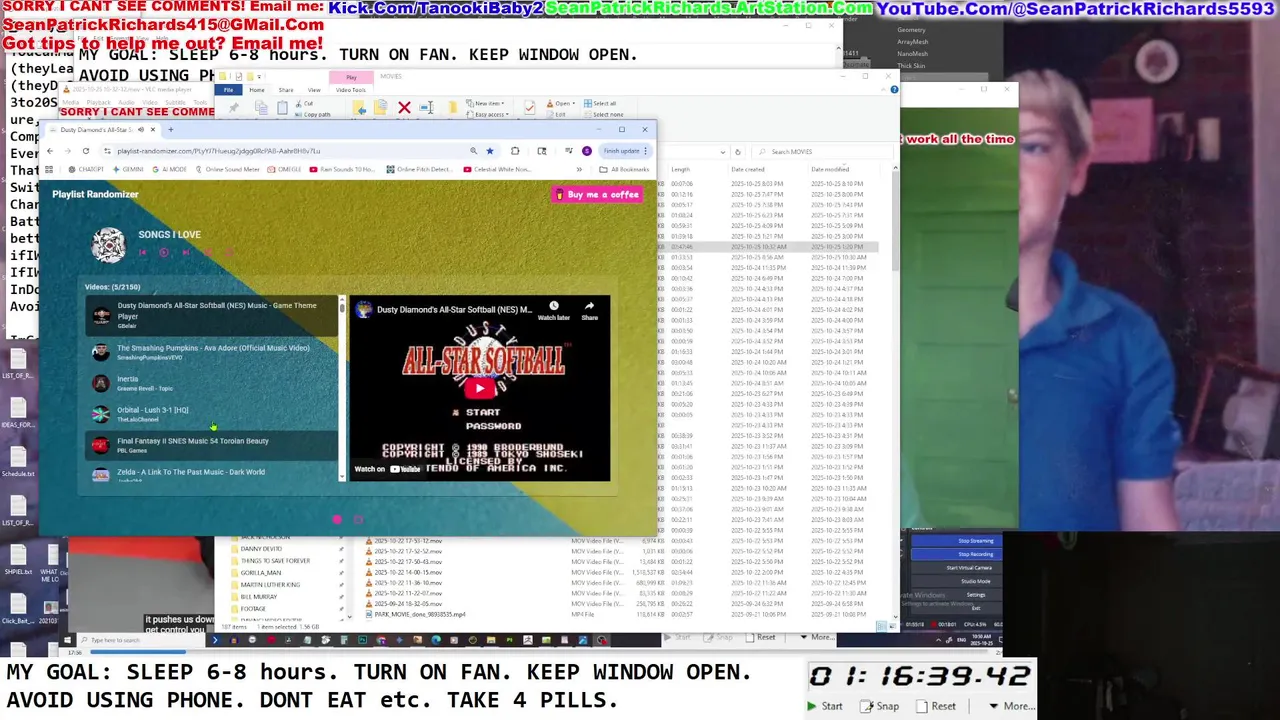Viewport: 1280px width, 720px height.
Task: Click the Play contextual ribbon tab
Action: (x=351, y=77)
